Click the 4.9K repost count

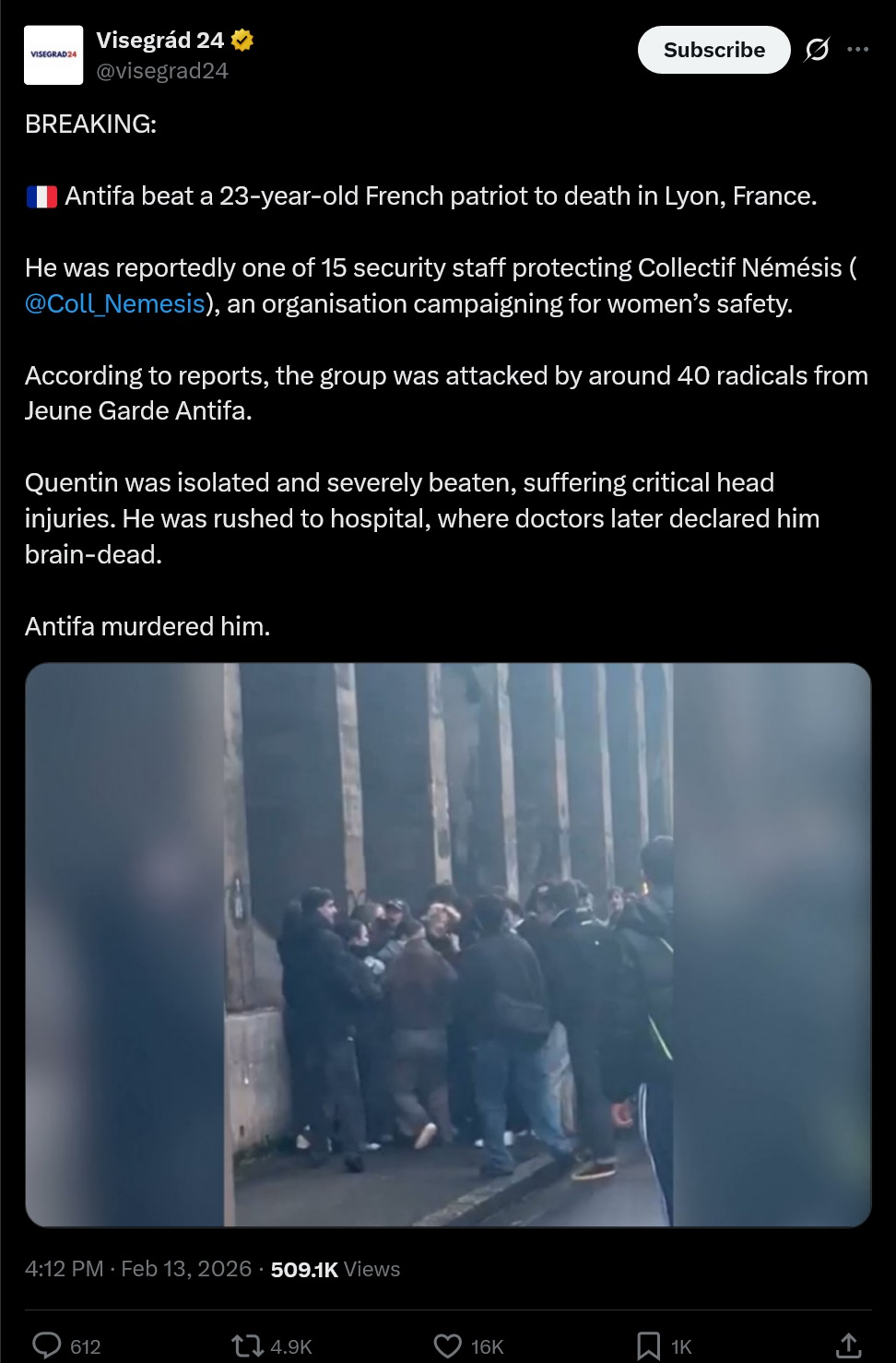[291, 1347]
